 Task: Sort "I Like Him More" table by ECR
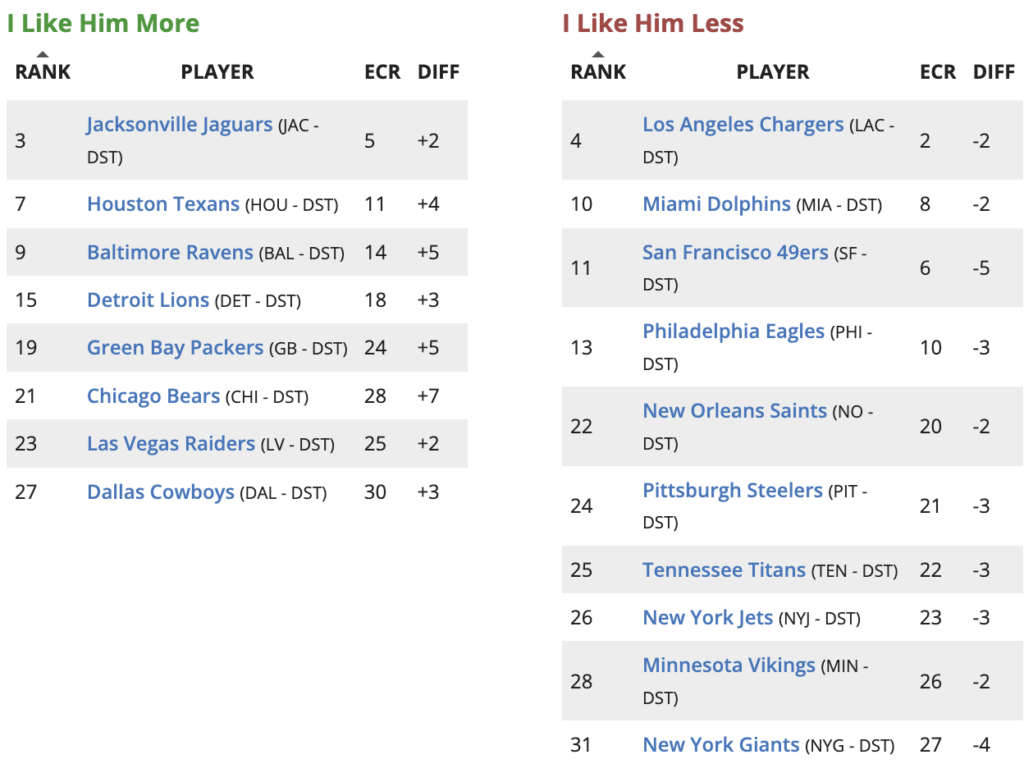[382, 72]
